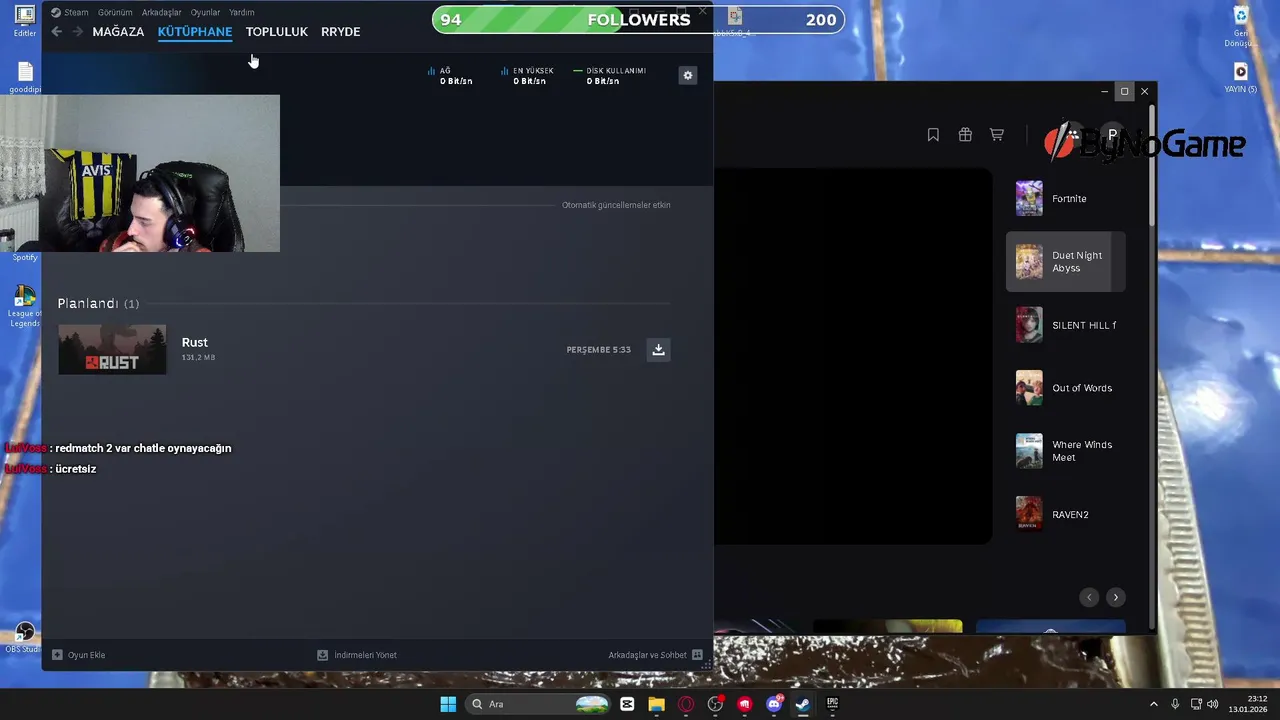Click İndirmeleri Yönet in Steam footer
This screenshot has width=1280, height=720.
357,655
